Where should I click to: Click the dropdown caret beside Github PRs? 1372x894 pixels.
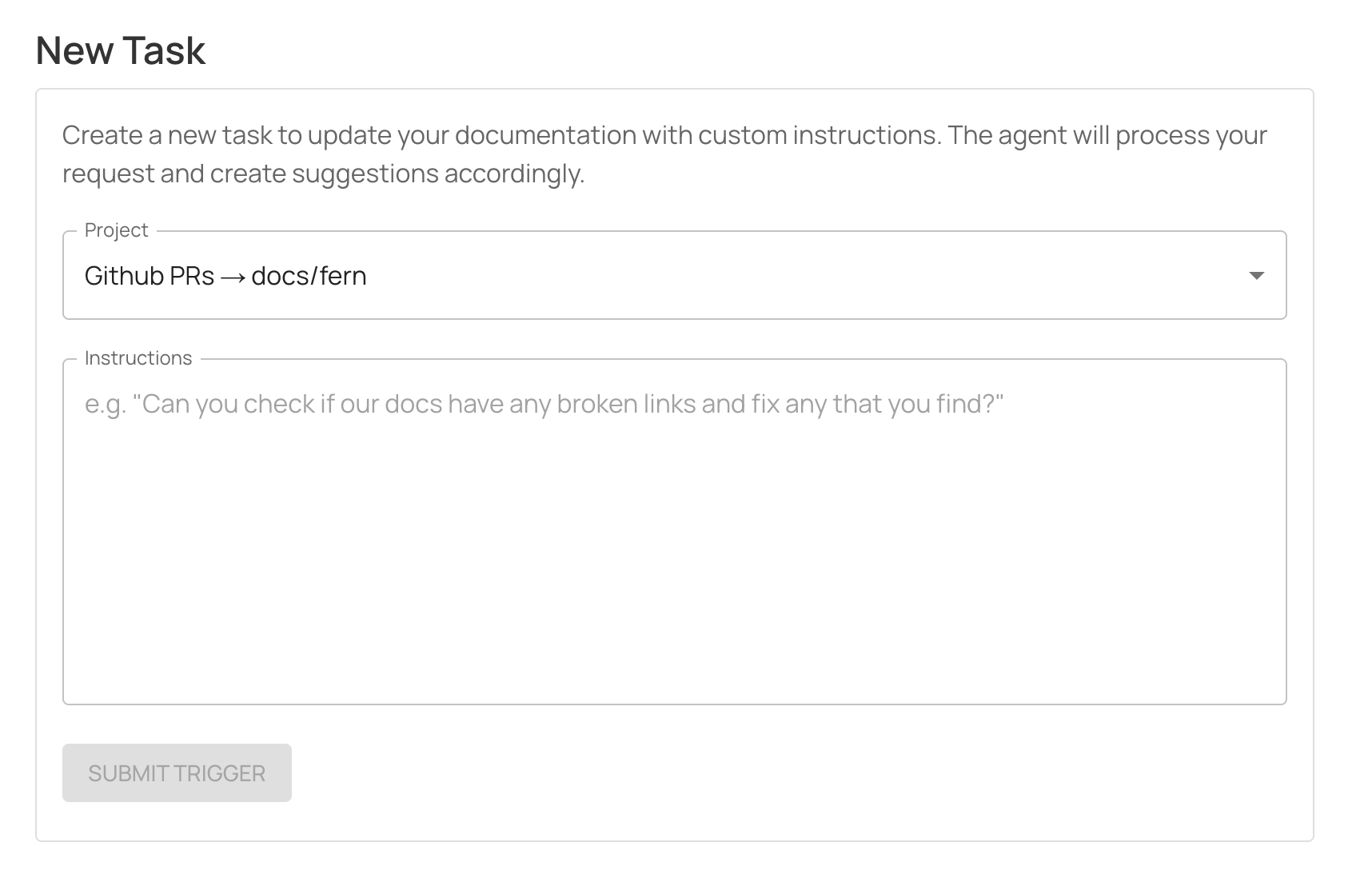(1258, 276)
